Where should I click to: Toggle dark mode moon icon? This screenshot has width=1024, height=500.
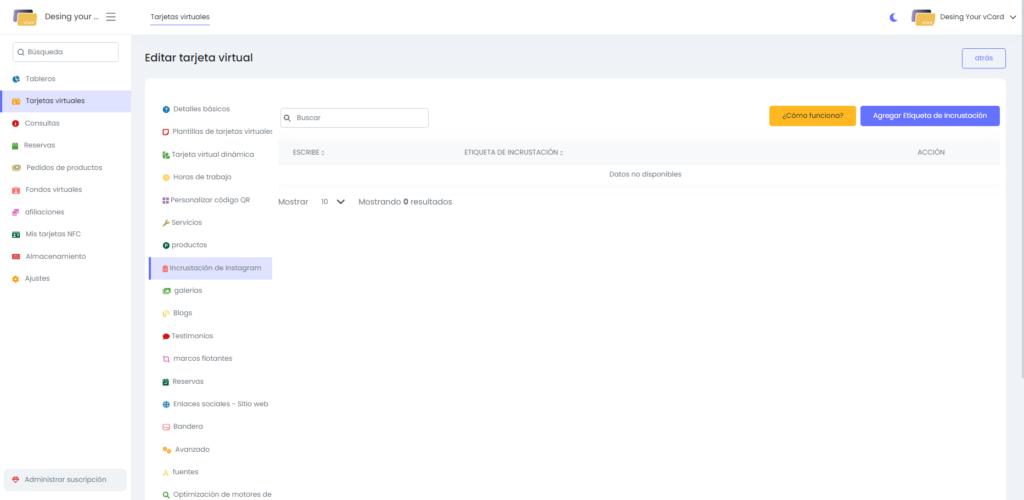(894, 17)
